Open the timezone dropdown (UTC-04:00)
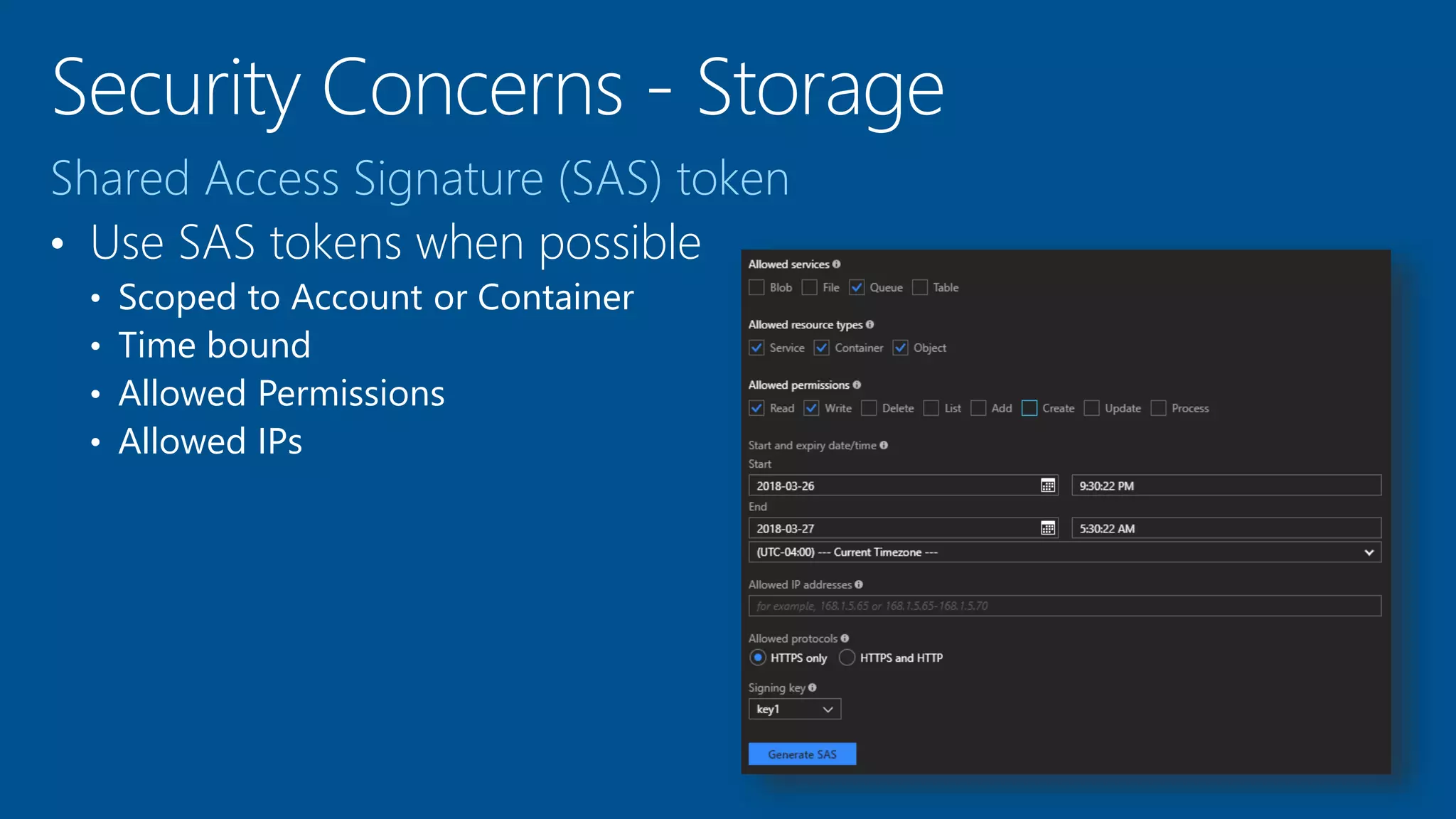Screen dimensions: 1456x819 (1064, 552)
